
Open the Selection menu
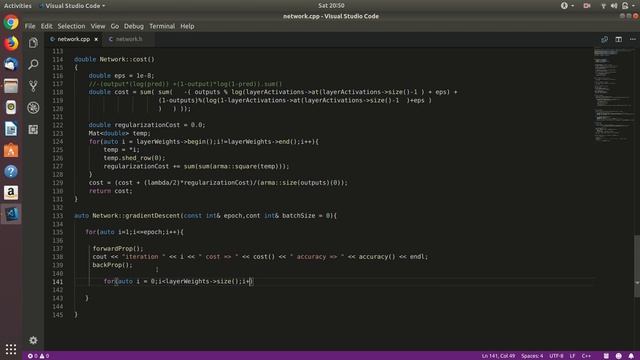pyautogui.click(x=71, y=26)
